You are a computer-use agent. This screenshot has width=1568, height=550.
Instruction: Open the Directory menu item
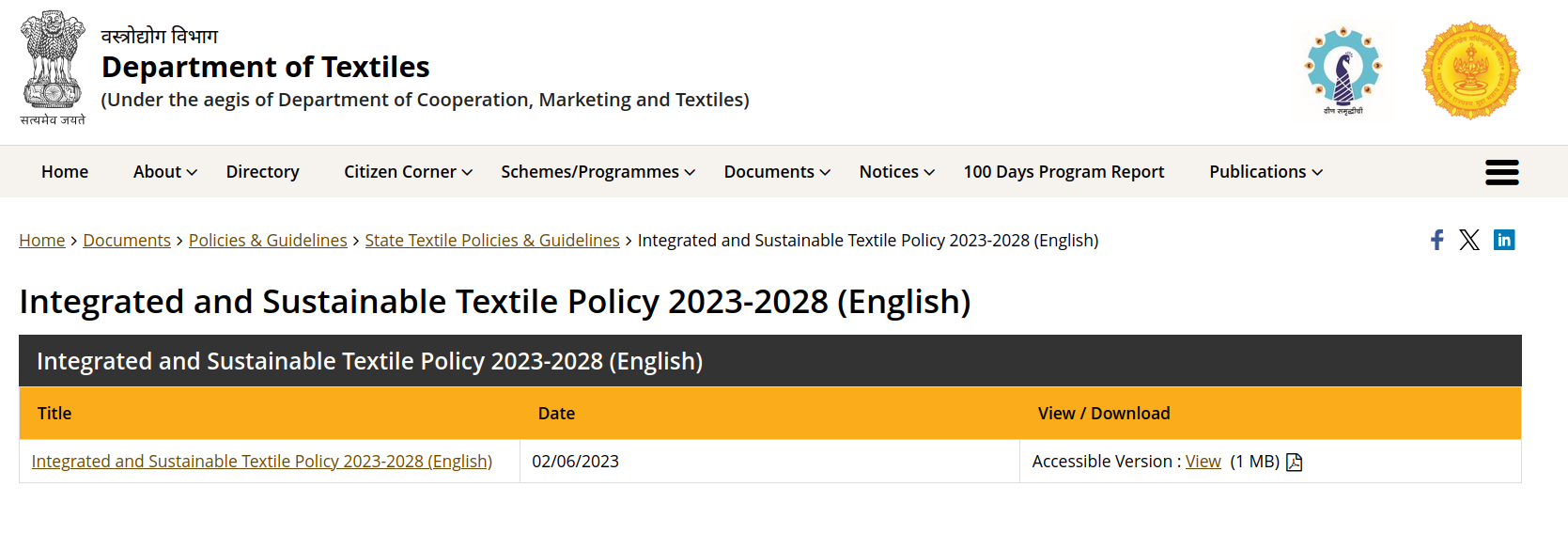pyautogui.click(x=262, y=172)
